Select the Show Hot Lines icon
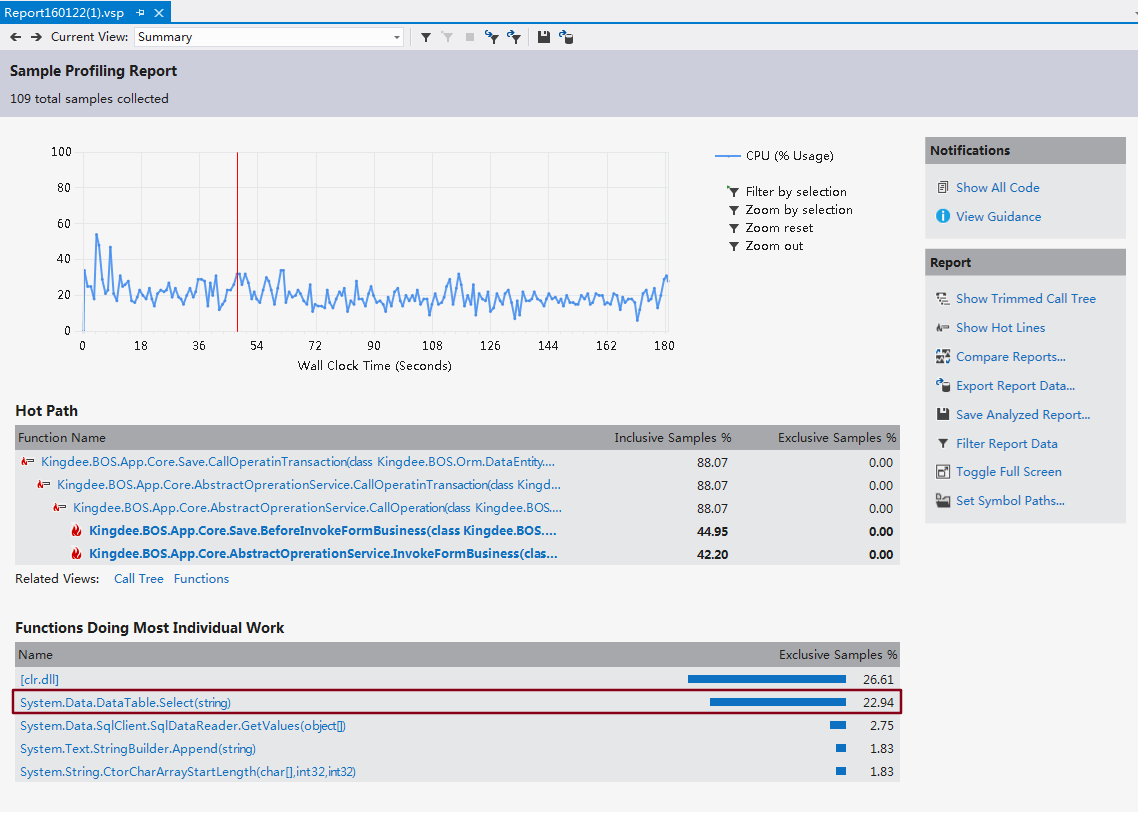The width and height of the screenshot is (1138, 815). click(942, 327)
